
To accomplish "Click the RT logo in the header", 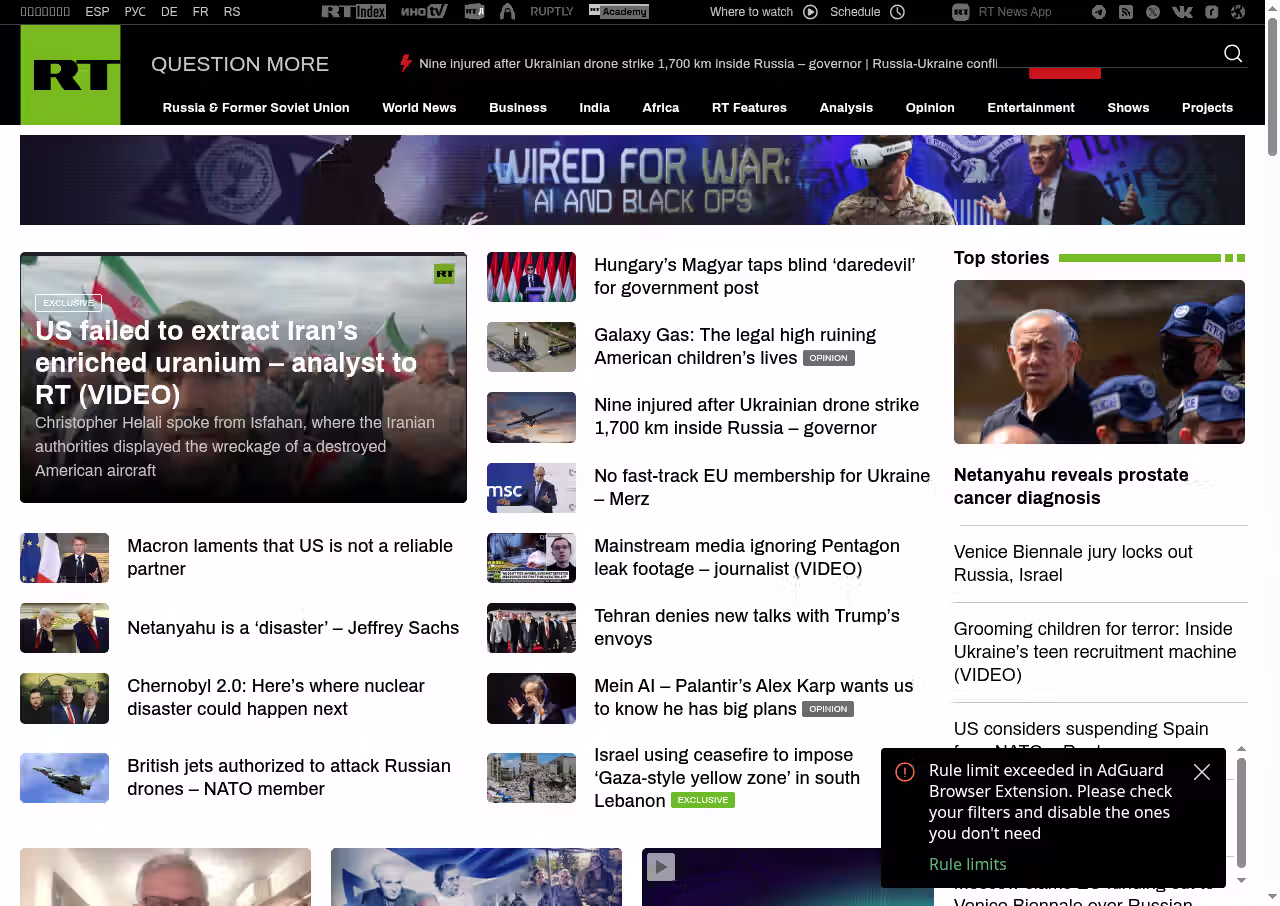I will 70,75.
